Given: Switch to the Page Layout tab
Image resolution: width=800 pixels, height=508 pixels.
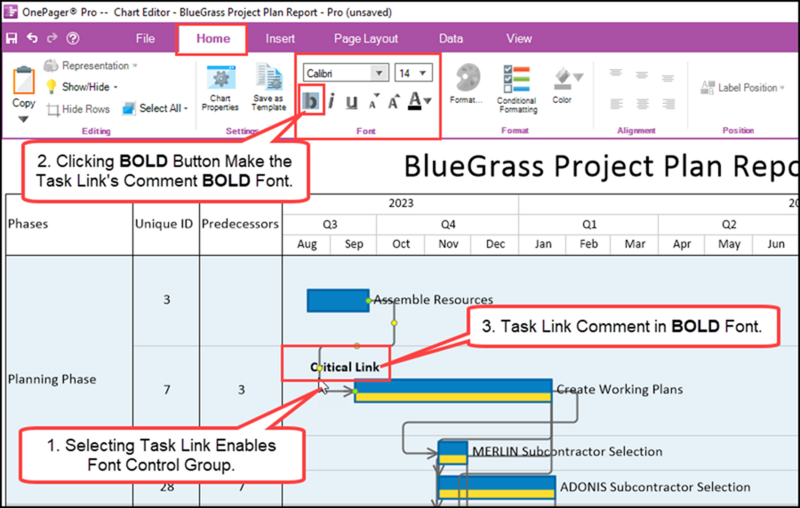Looking at the screenshot, I should (x=365, y=39).
